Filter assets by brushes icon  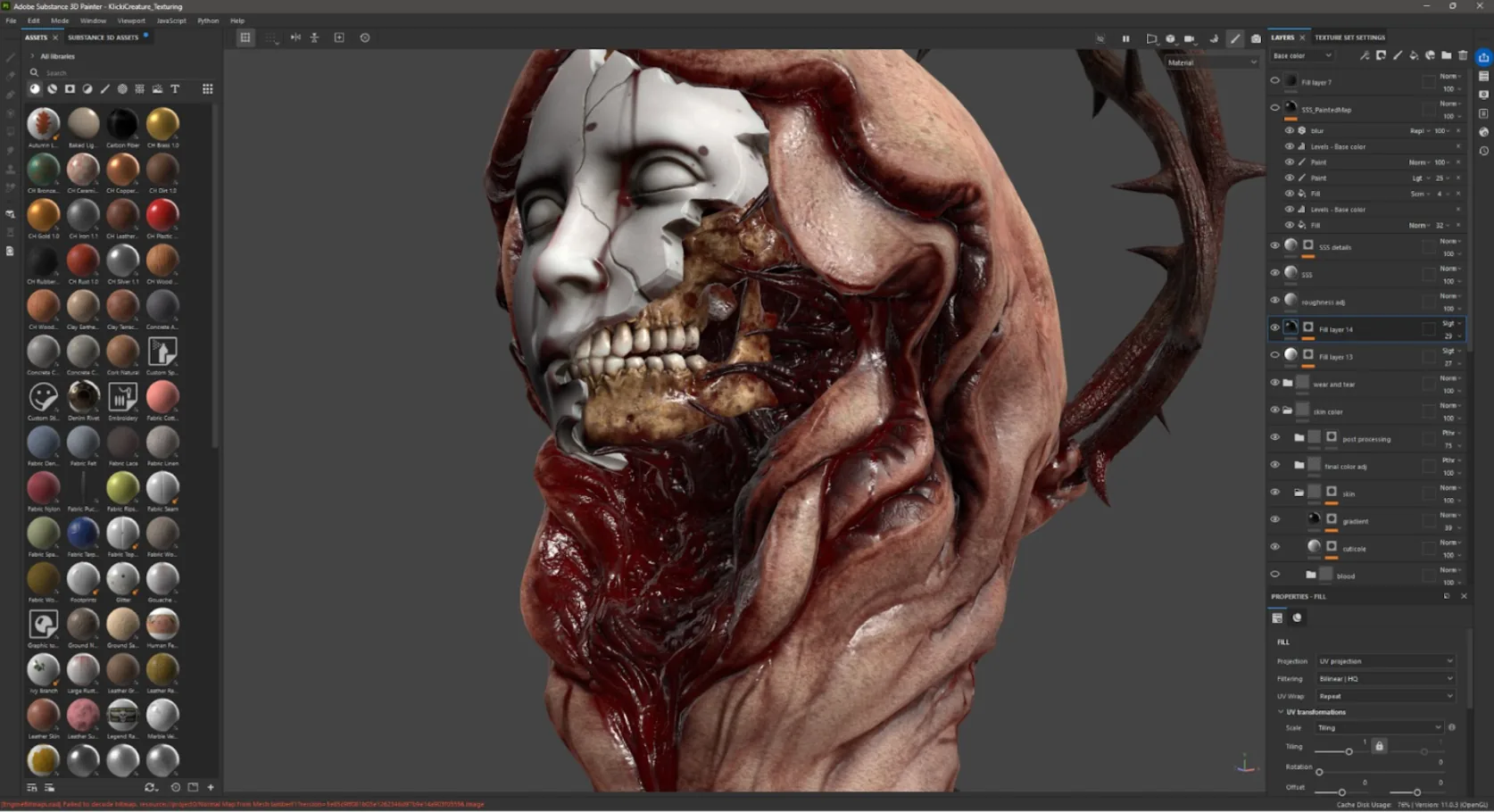pyautogui.click(x=104, y=89)
